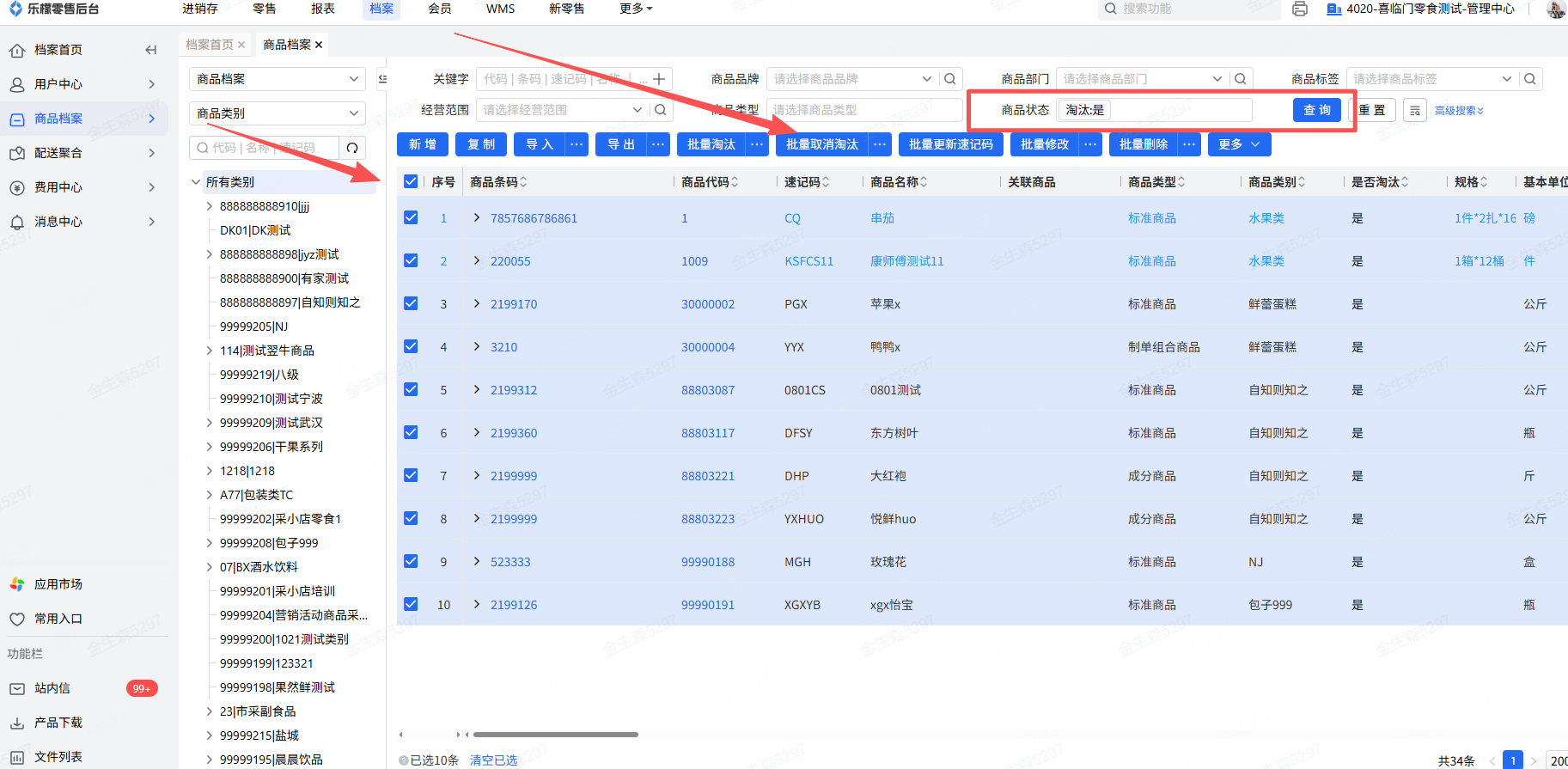Click the 用户中心 person icon
The height and width of the screenshot is (769, 1568).
pyautogui.click(x=17, y=84)
